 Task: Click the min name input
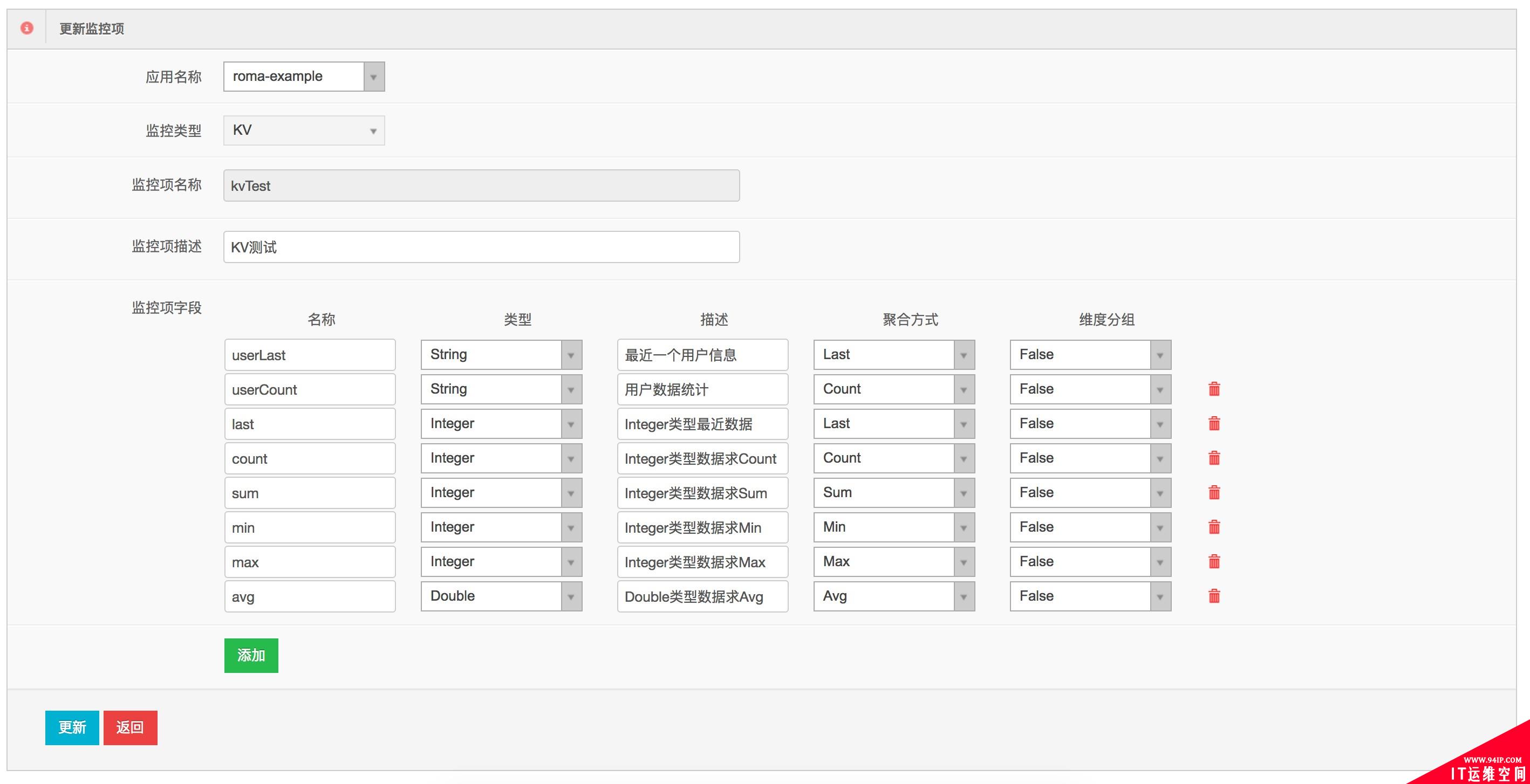[310, 527]
